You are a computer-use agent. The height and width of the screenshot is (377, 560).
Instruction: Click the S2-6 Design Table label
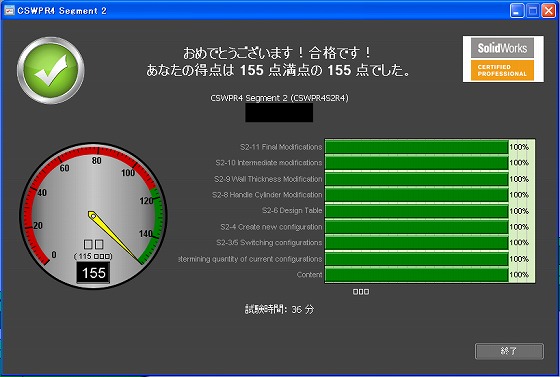292,211
